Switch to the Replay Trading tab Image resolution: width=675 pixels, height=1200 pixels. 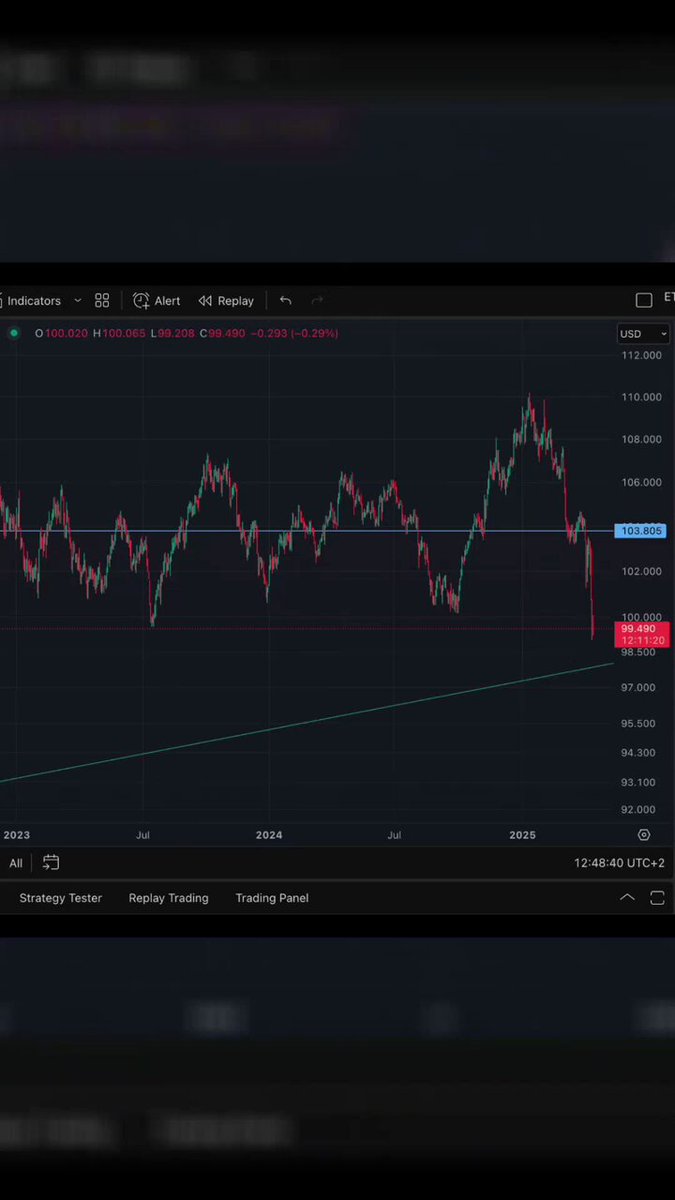pyautogui.click(x=169, y=898)
